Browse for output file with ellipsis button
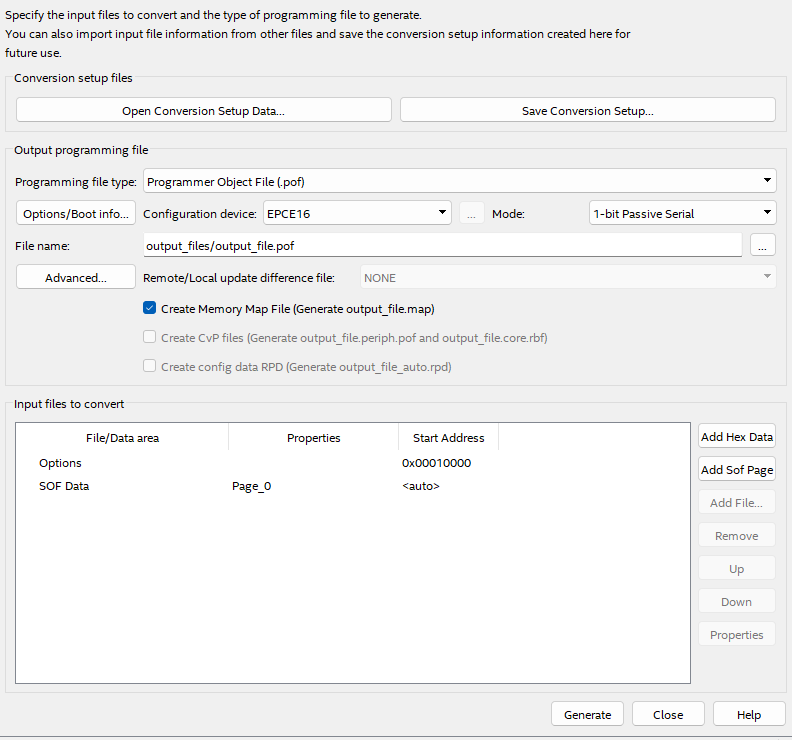Image resolution: width=792 pixels, height=740 pixels. pos(762,245)
